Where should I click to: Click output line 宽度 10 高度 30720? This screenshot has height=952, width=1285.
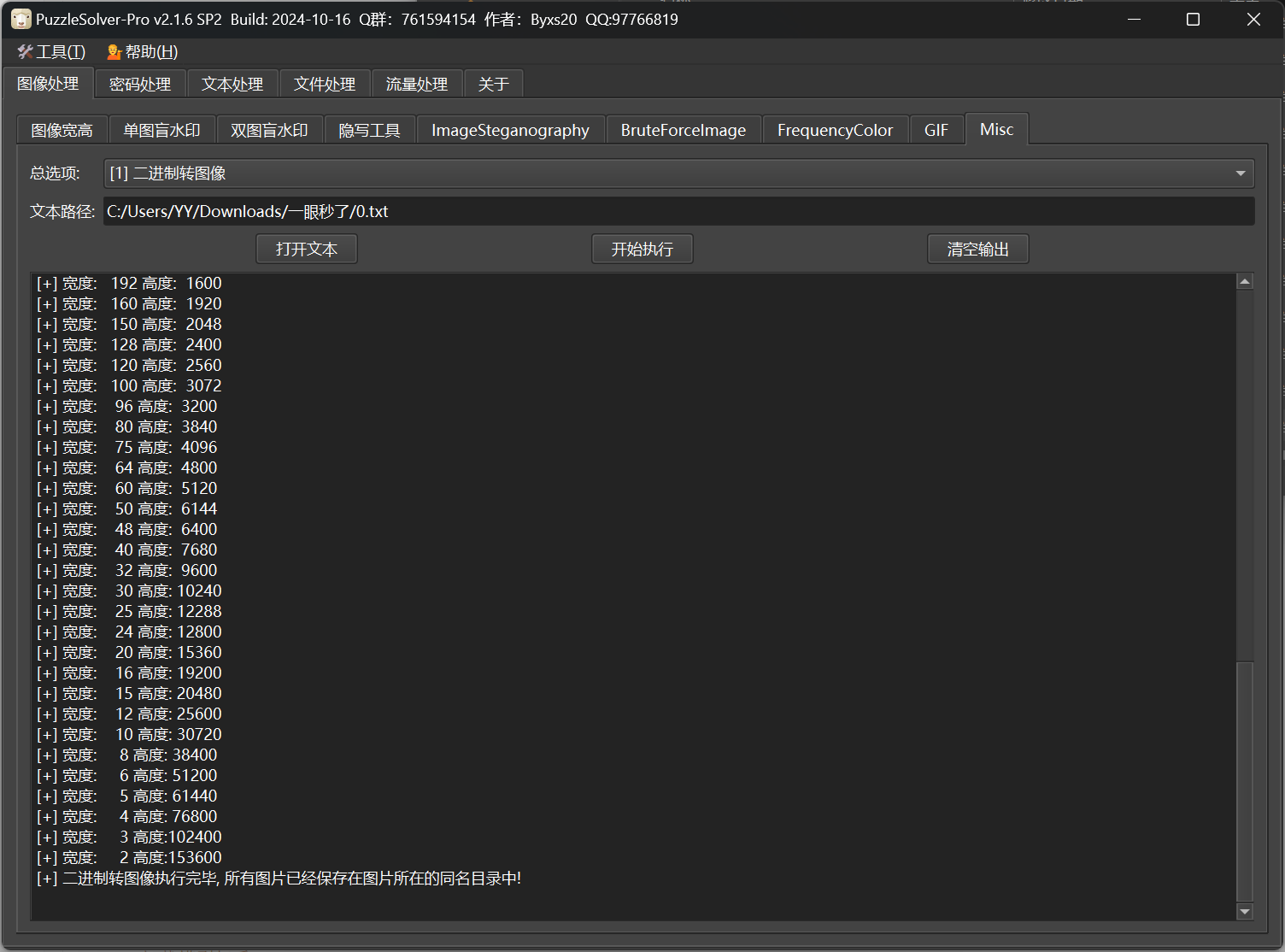[129, 734]
